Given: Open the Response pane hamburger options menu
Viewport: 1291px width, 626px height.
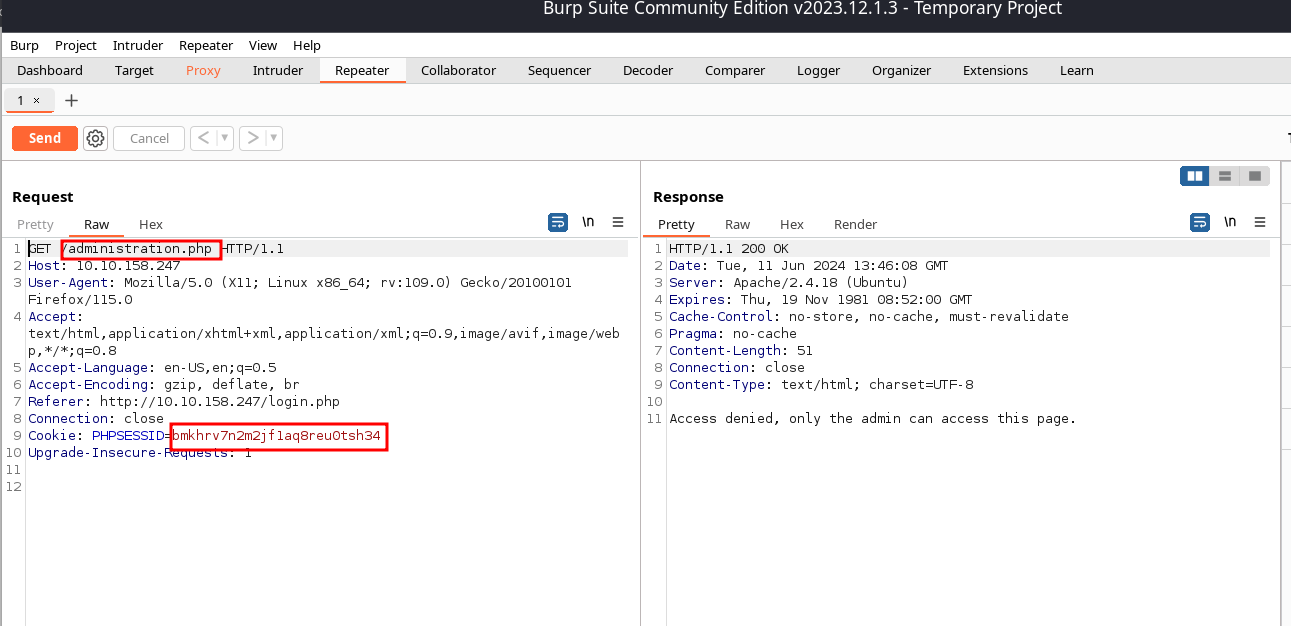Looking at the screenshot, I should click(x=1260, y=222).
